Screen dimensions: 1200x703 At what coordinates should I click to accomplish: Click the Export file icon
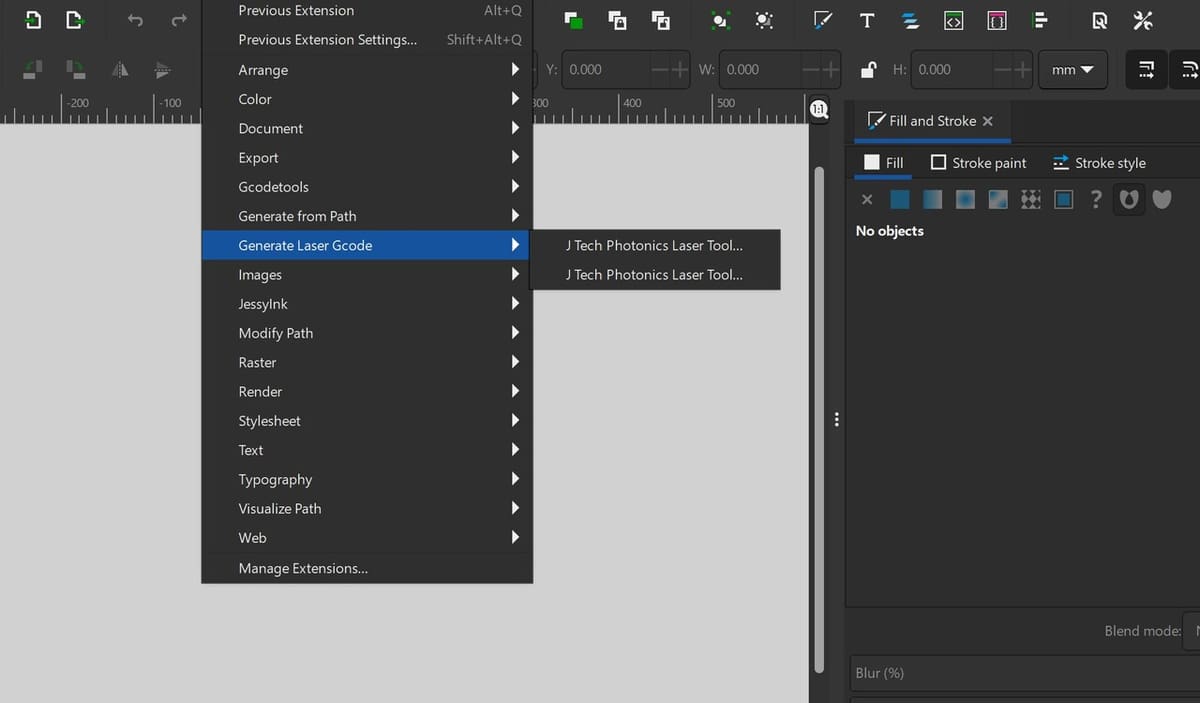click(x=76, y=20)
